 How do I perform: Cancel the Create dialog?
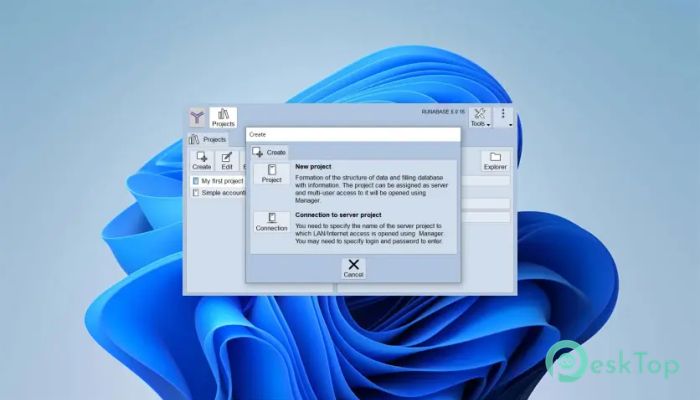tap(354, 268)
